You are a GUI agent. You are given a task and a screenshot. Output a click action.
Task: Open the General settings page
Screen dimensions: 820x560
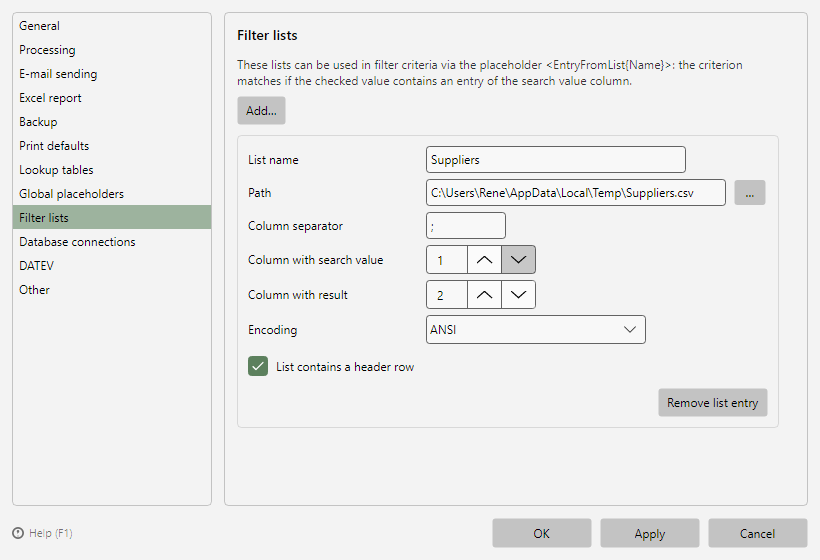[x=112, y=26]
